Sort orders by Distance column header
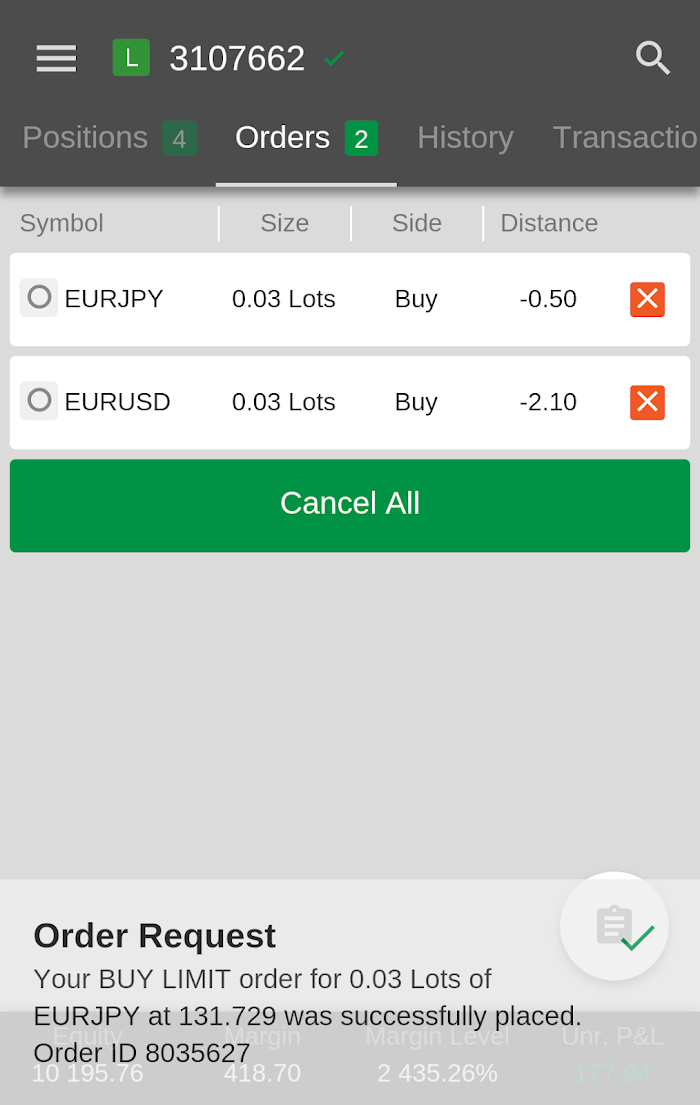The width and height of the screenshot is (700, 1105). coord(549,223)
